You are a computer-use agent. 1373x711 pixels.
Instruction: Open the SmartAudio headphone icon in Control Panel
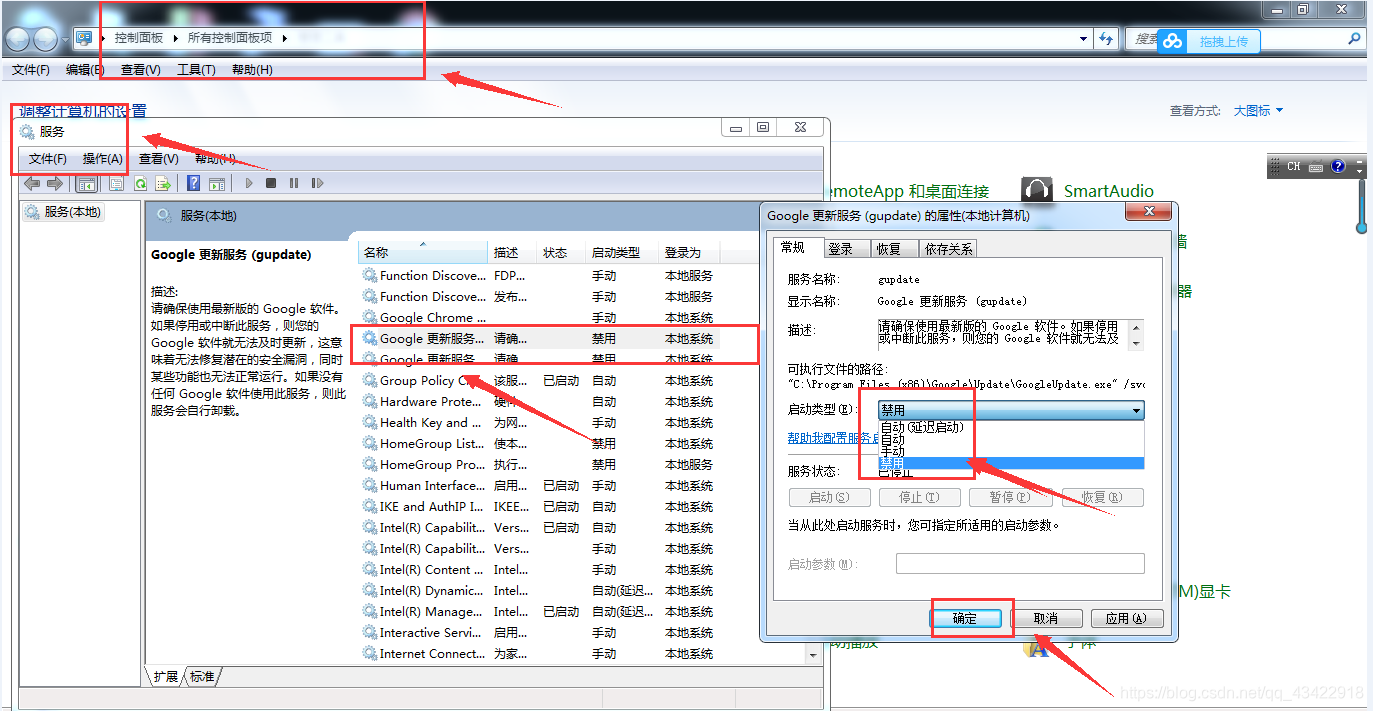pyautogui.click(x=1038, y=191)
